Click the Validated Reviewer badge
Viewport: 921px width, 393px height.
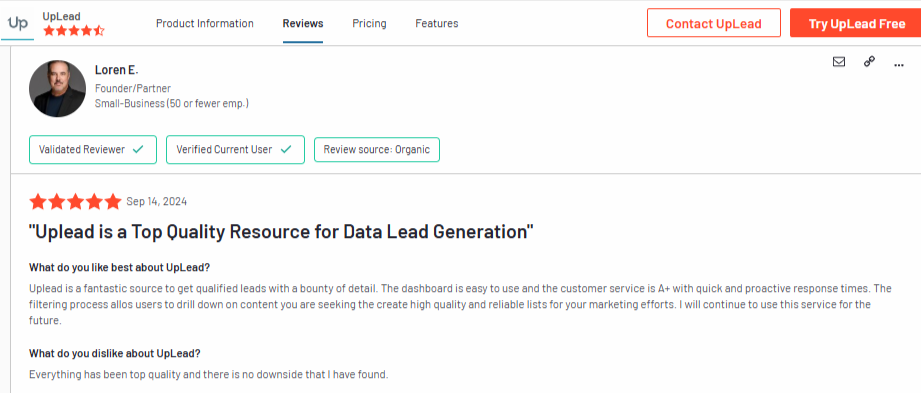click(x=93, y=149)
